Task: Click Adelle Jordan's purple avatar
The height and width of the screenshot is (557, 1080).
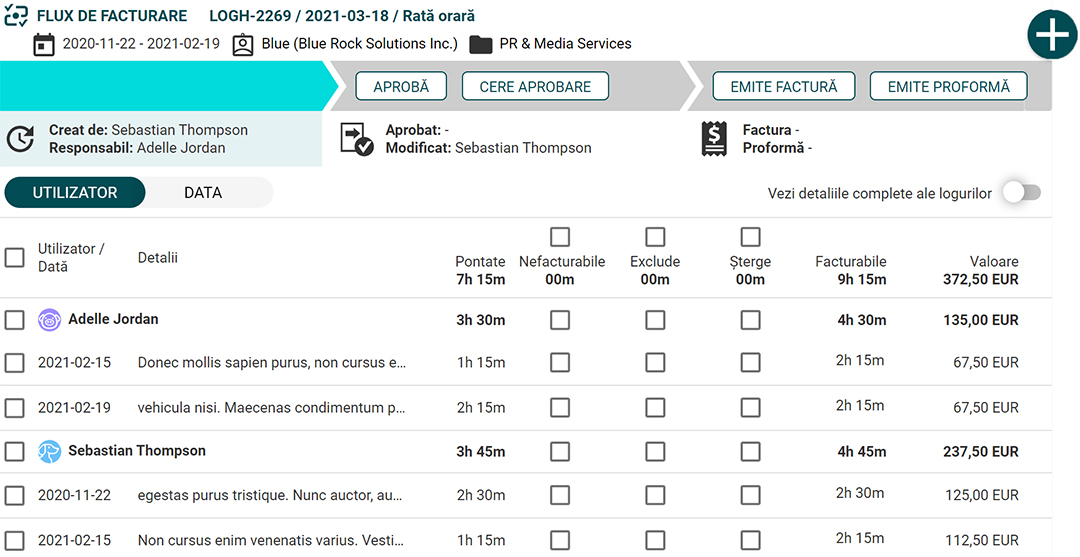Action: click(x=50, y=320)
